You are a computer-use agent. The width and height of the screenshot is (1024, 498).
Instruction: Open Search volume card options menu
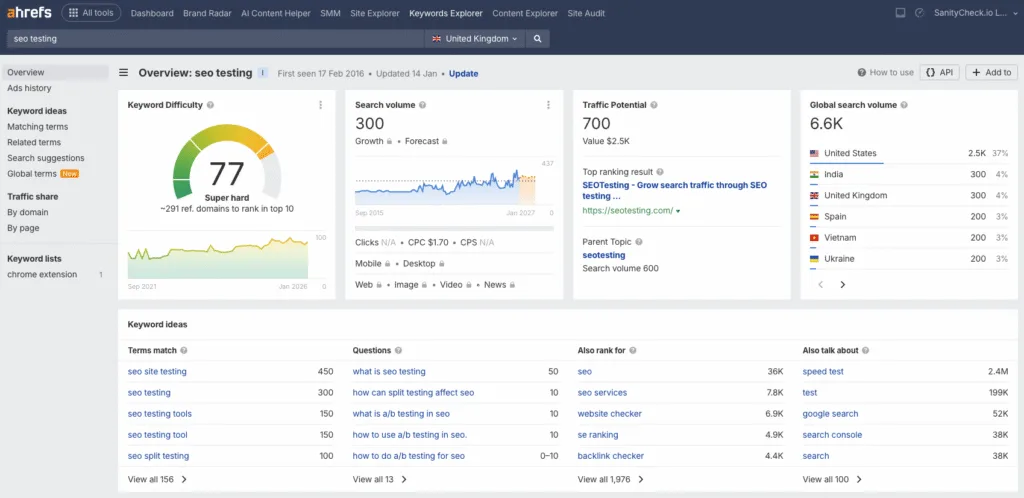point(548,105)
